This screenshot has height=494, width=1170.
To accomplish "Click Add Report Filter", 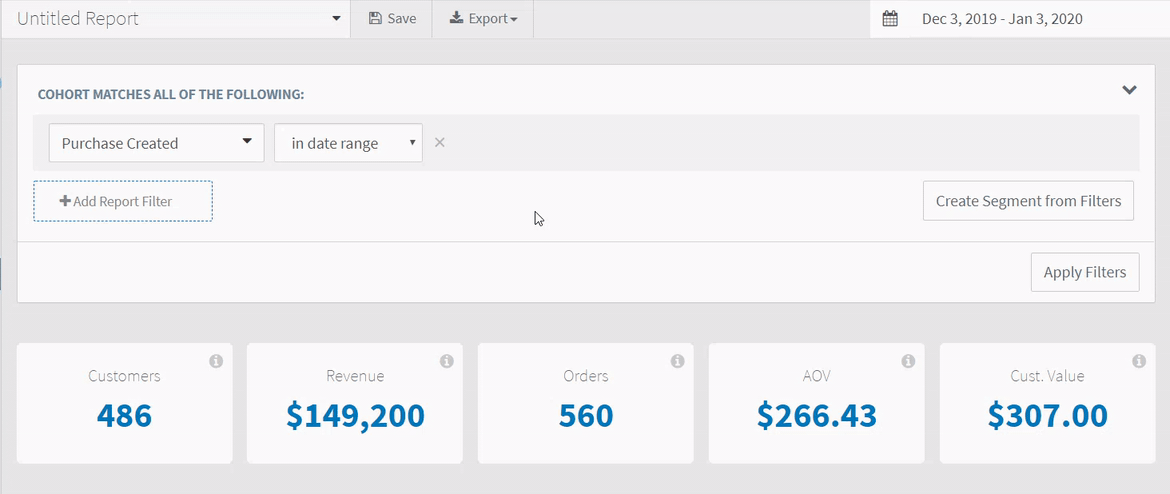I will [123, 201].
